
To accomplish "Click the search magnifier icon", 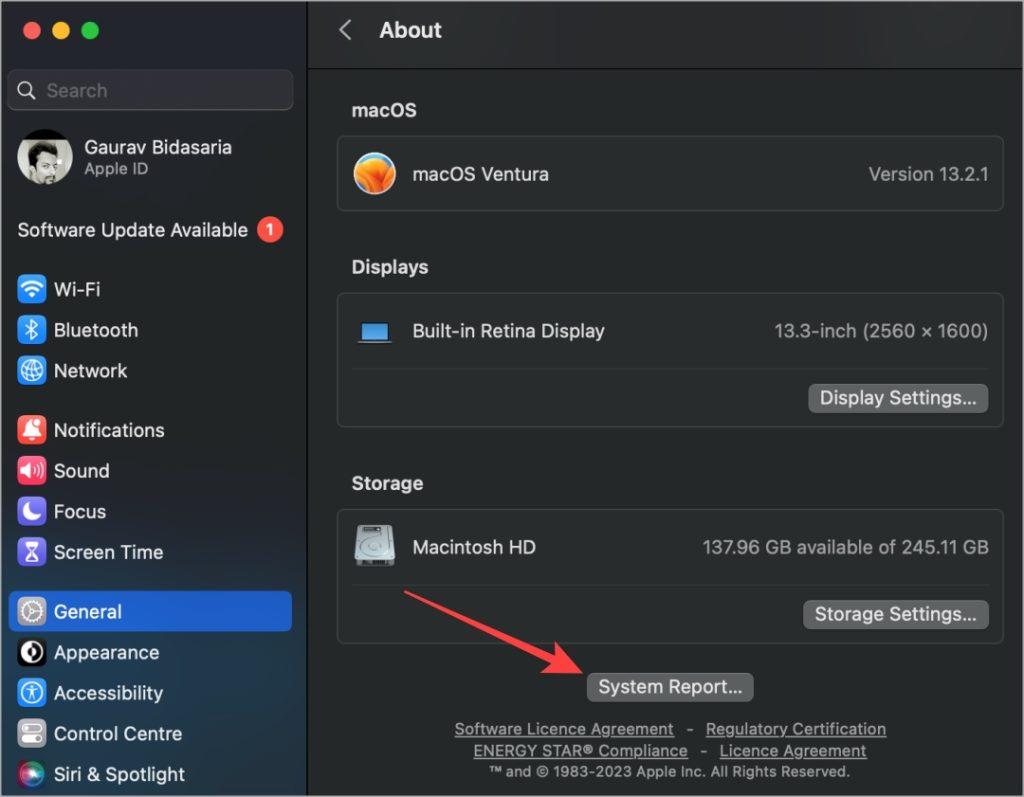I will tap(26, 90).
